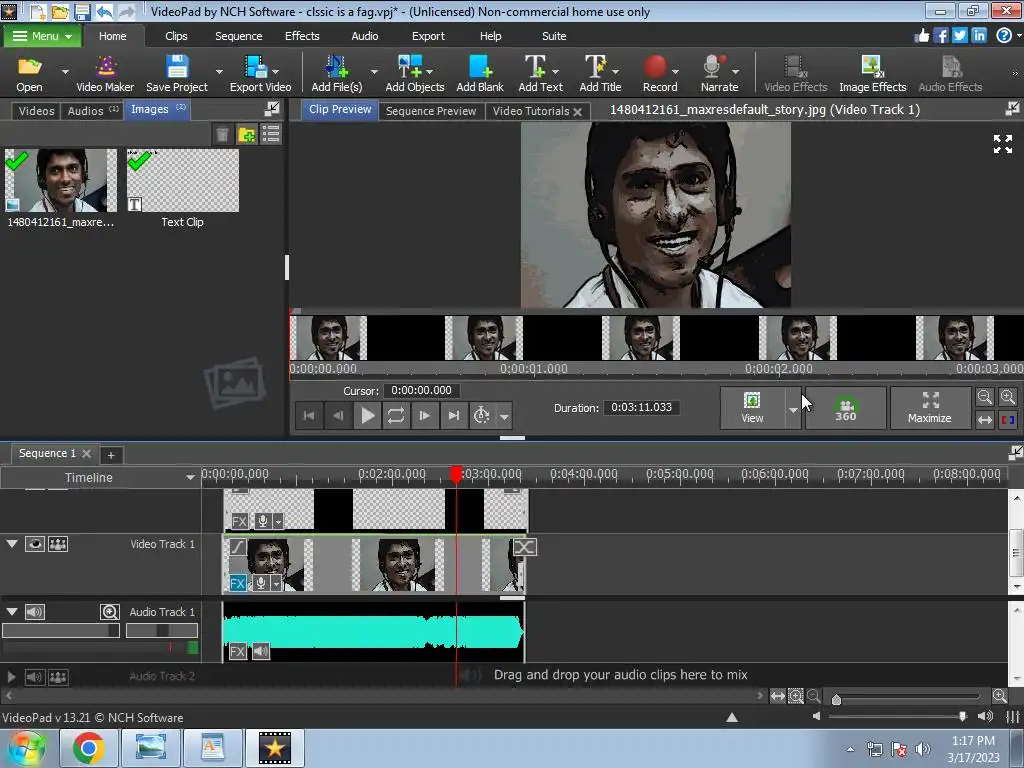1024x768 pixels.
Task: Add a new sequence with the plus button
Action: click(110, 455)
